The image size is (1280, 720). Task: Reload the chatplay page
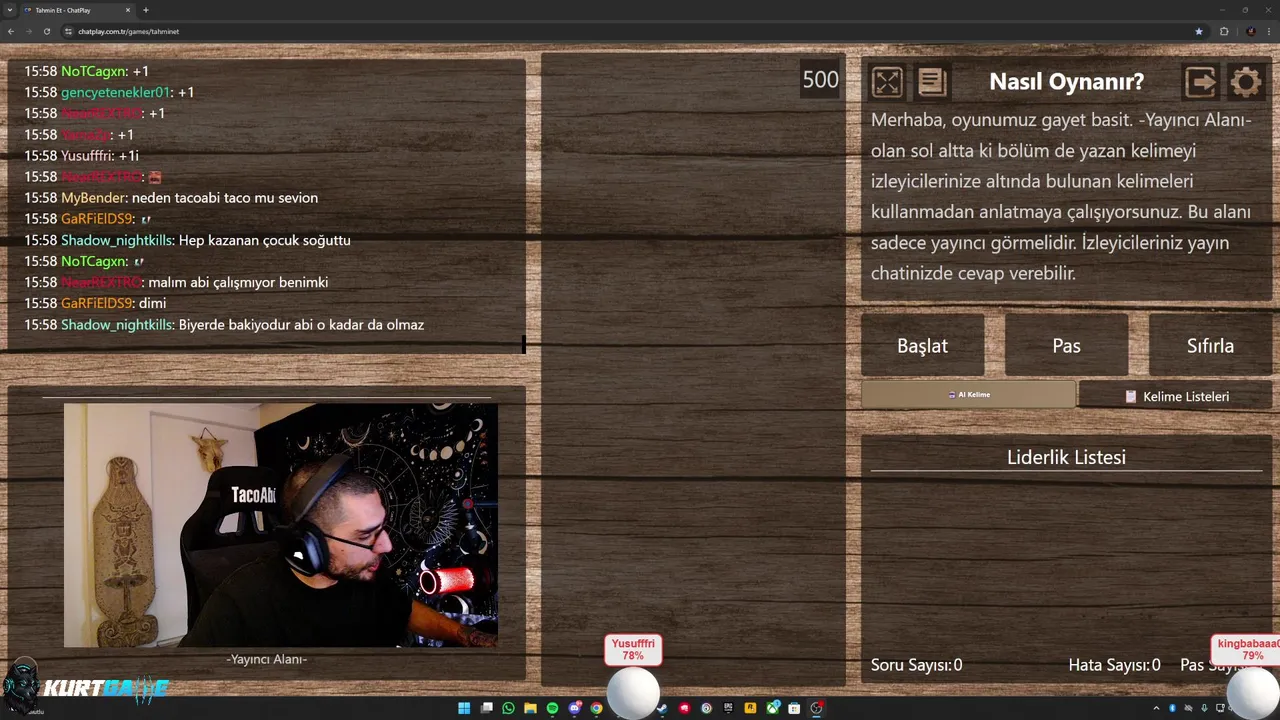[x=47, y=31]
